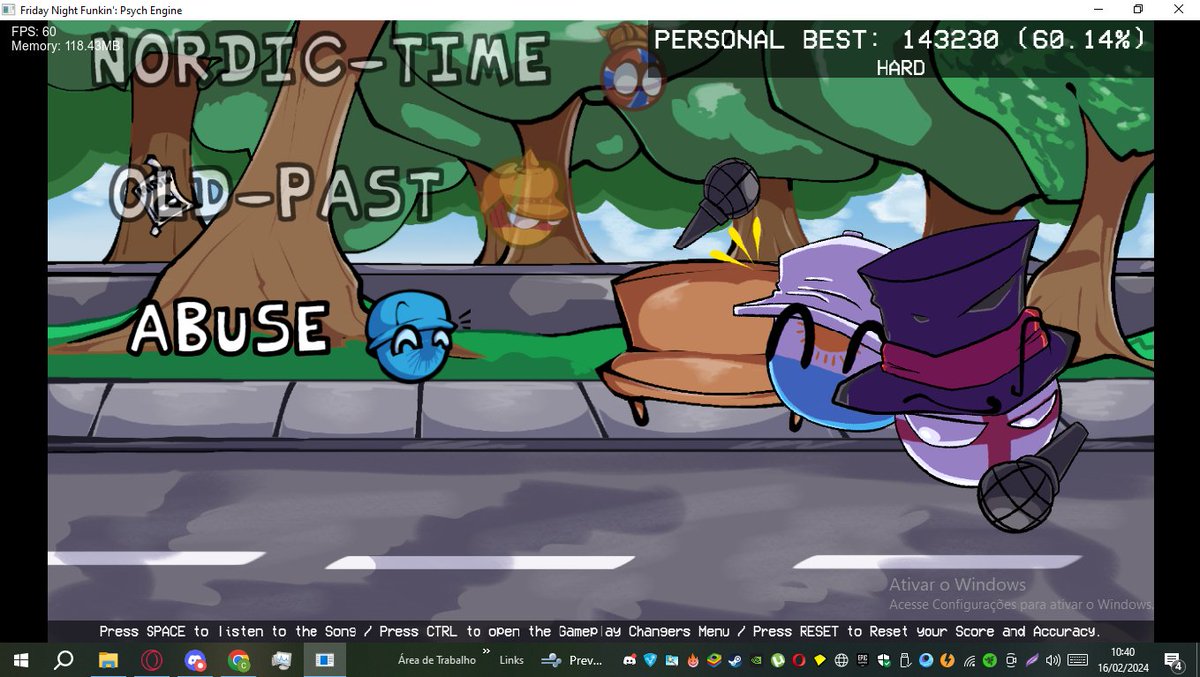Click the character icon beside Nordic-Time

pos(632,67)
